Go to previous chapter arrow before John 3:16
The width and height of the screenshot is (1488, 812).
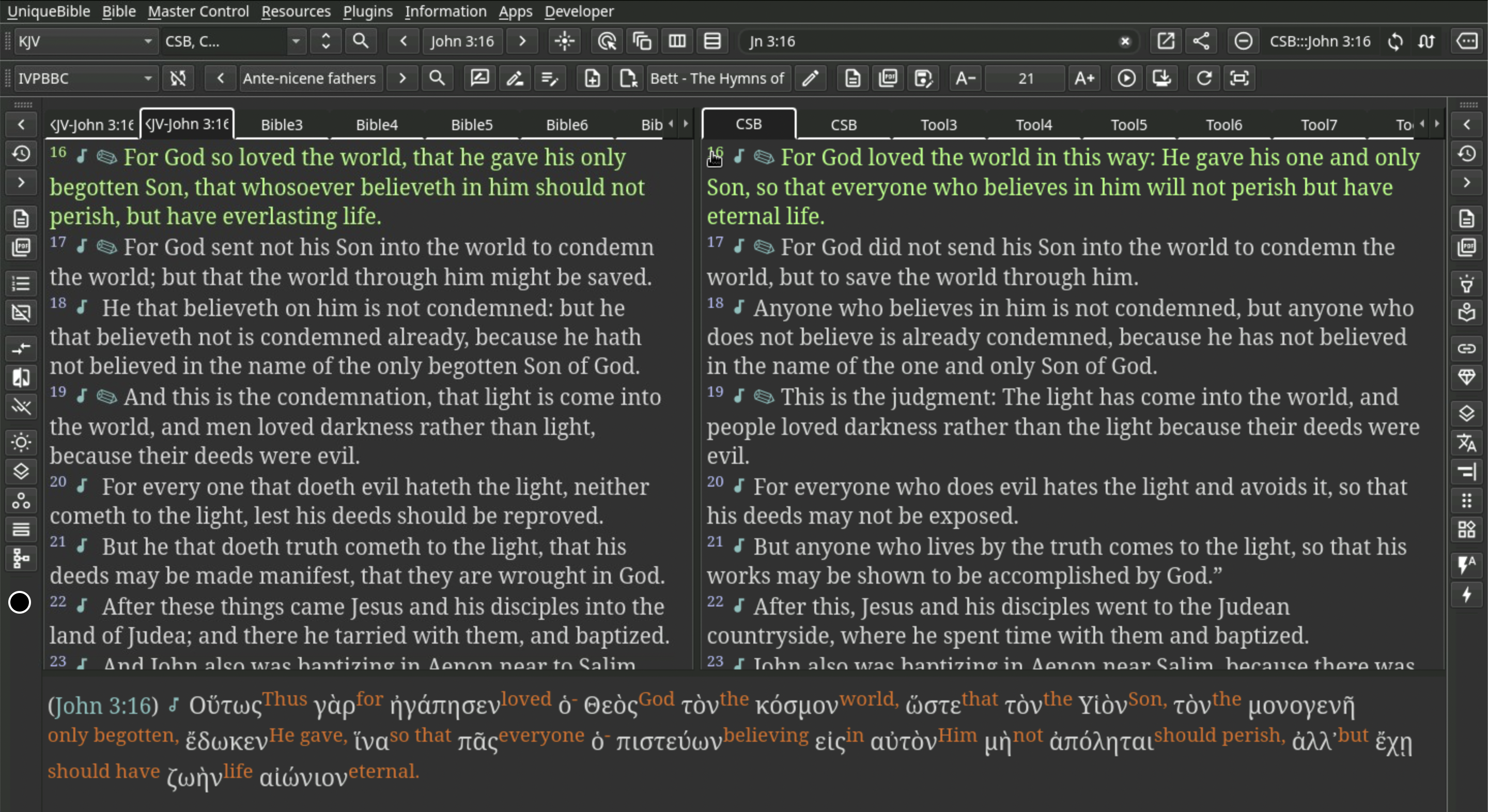404,41
